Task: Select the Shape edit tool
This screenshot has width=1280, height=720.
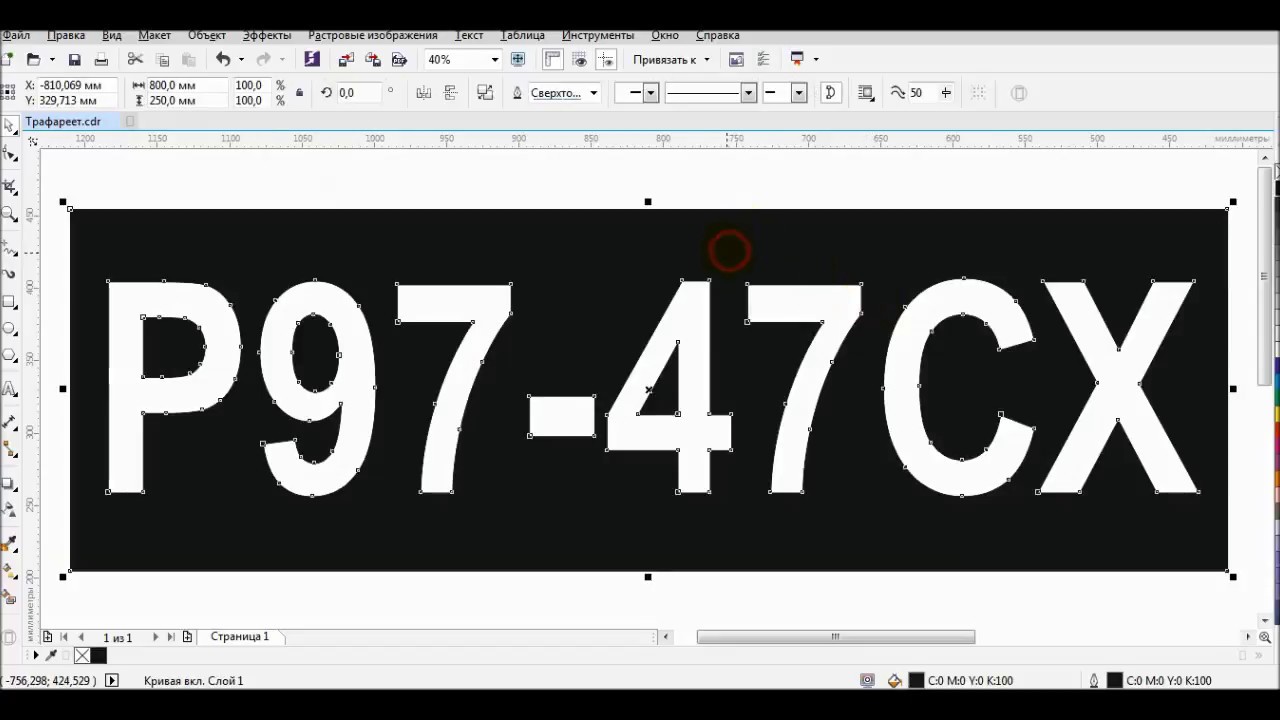Action: pos(10,155)
